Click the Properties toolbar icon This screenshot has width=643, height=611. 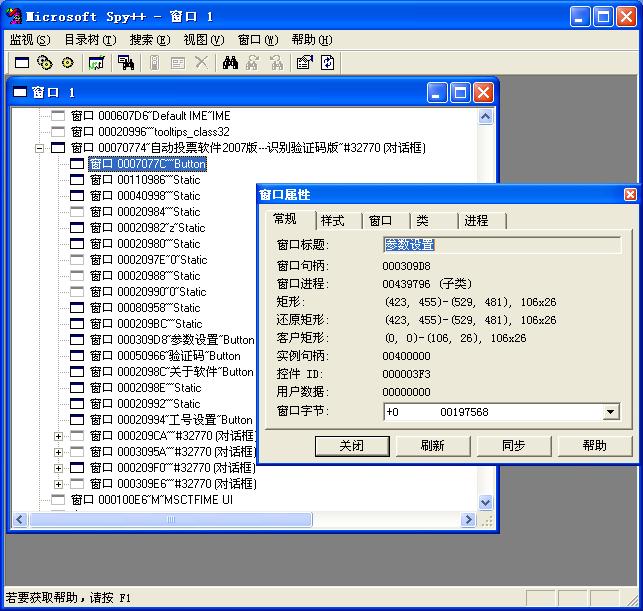click(x=304, y=63)
